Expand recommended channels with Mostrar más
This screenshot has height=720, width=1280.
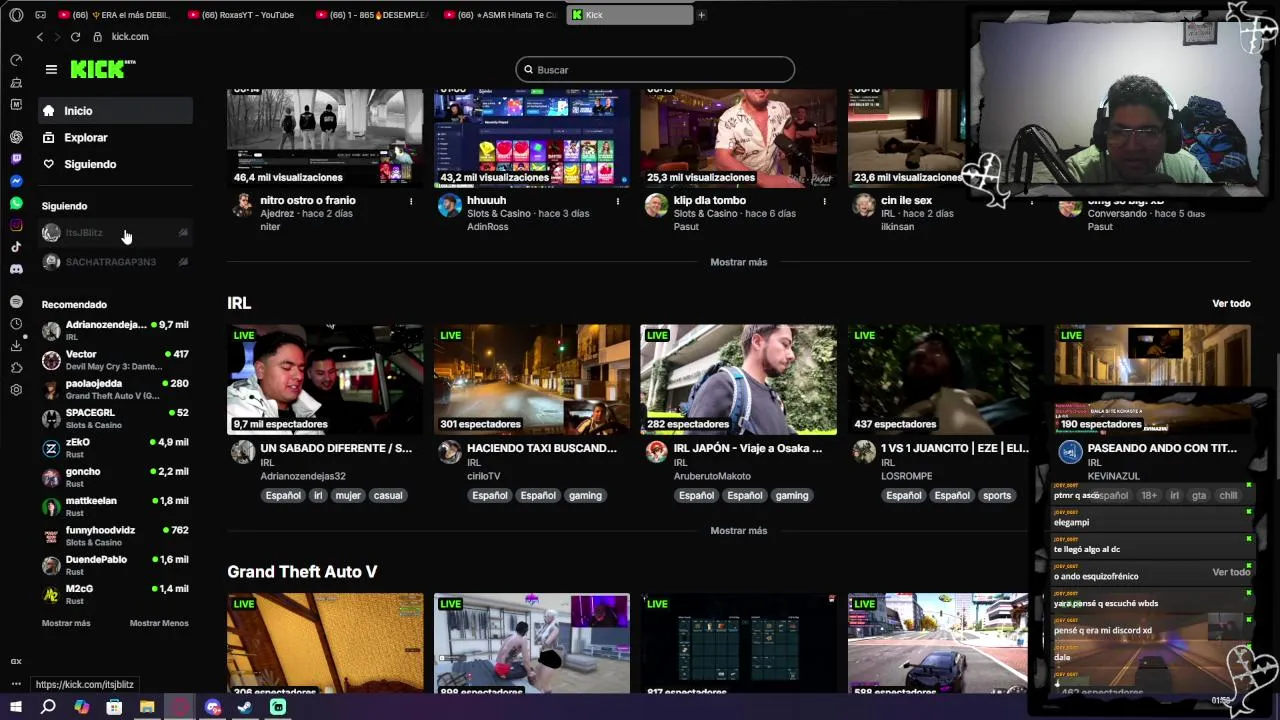pyautogui.click(x=66, y=623)
